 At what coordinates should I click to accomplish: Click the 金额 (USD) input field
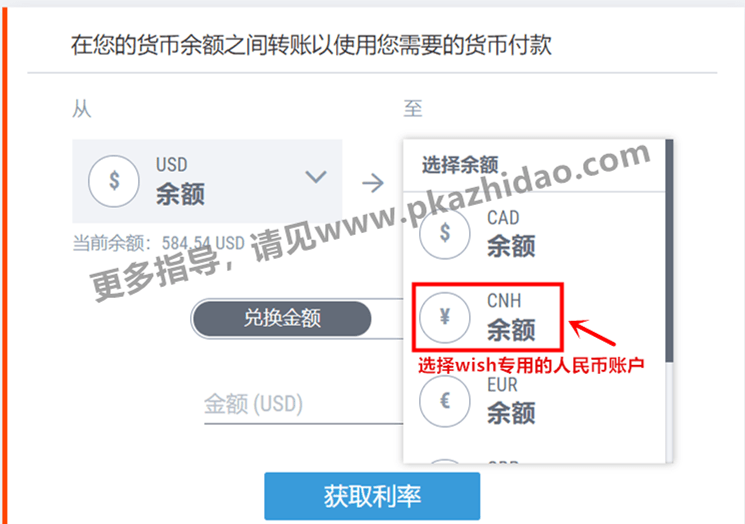(304, 405)
